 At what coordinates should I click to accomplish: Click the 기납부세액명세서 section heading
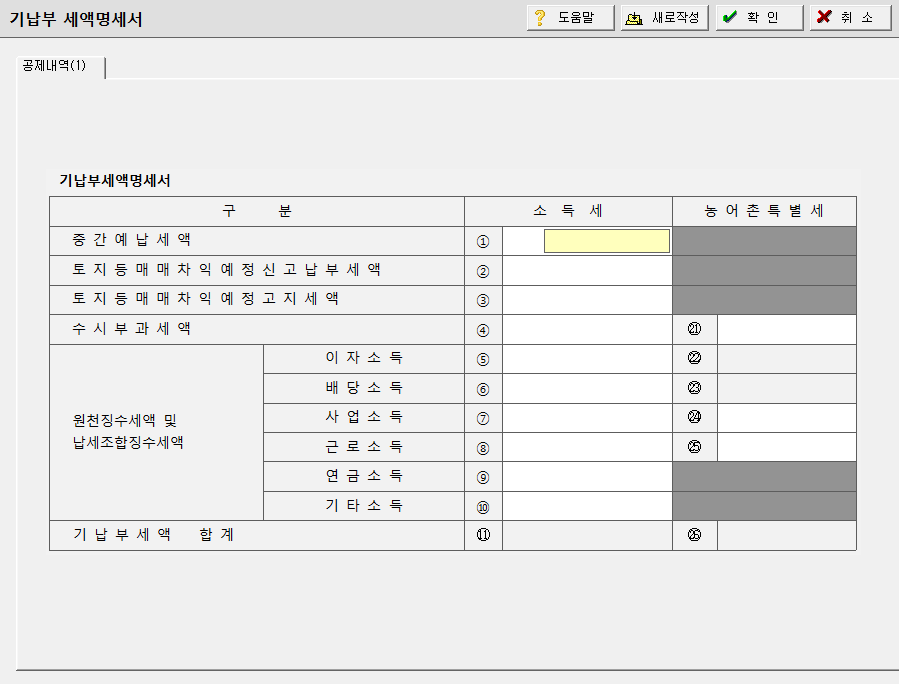(115, 181)
